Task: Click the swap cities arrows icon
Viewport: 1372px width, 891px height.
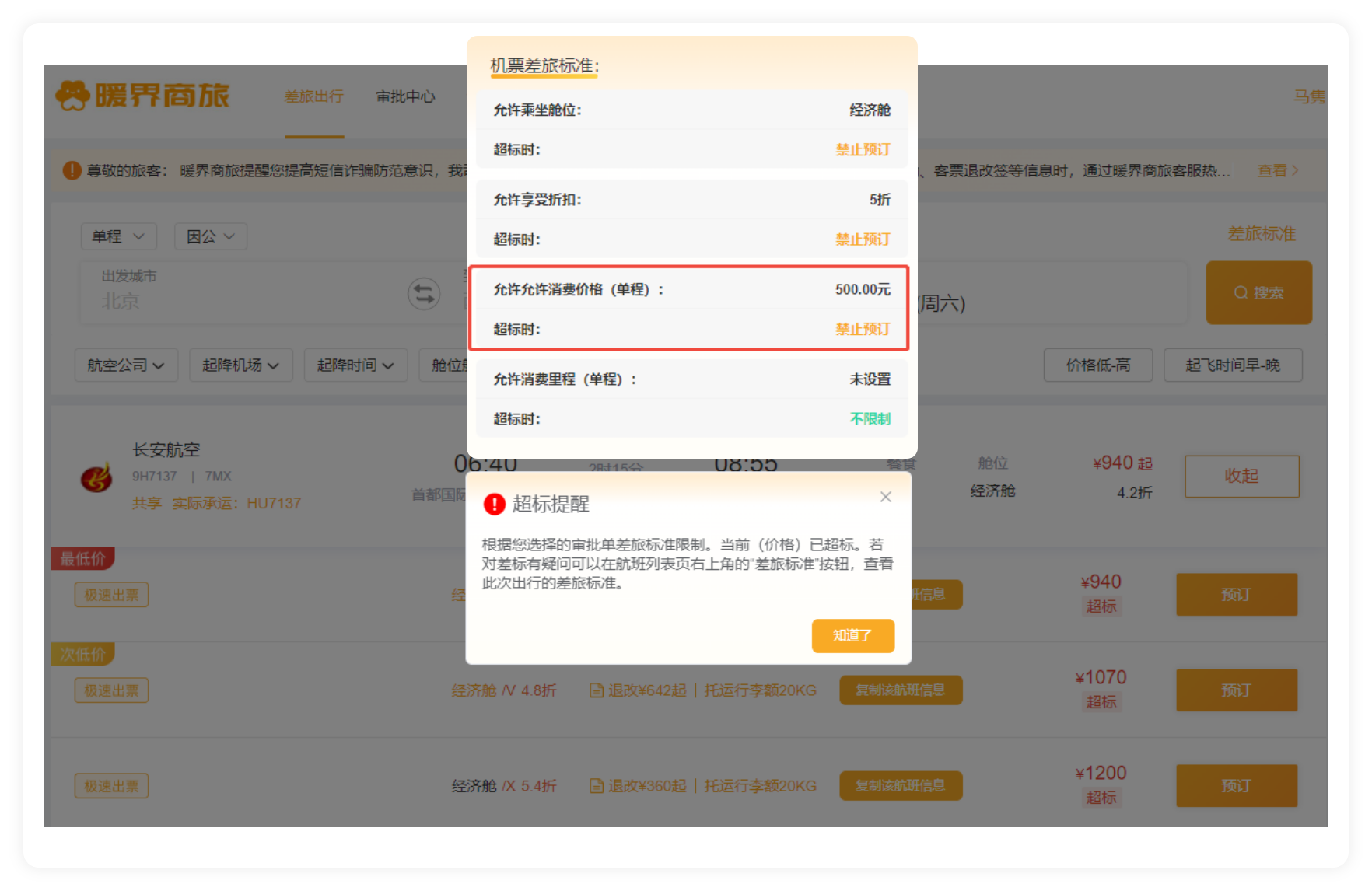Action: click(424, 294)
